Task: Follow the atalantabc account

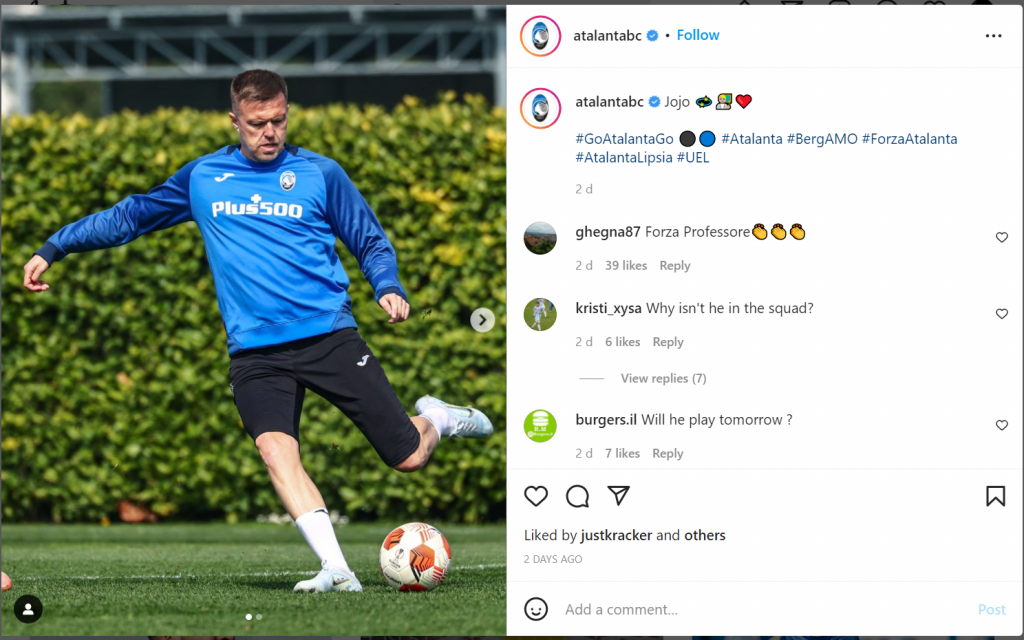Action: pyautogui.click(x=697, y=35)
